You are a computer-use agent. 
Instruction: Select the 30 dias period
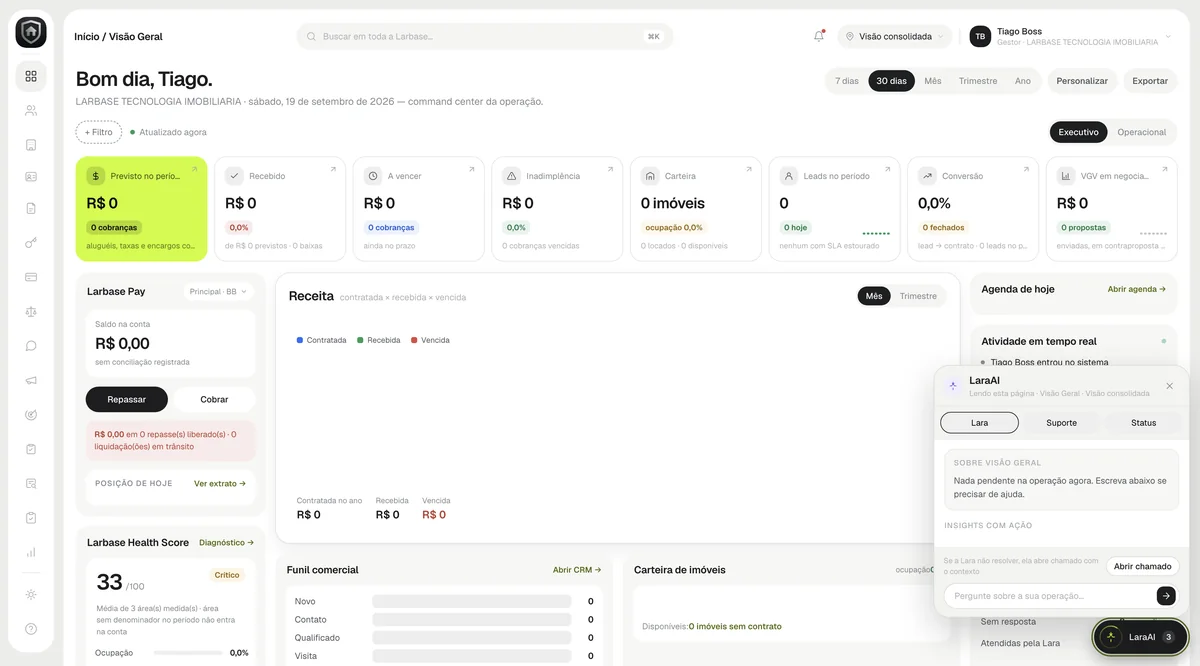click(891, 81)
